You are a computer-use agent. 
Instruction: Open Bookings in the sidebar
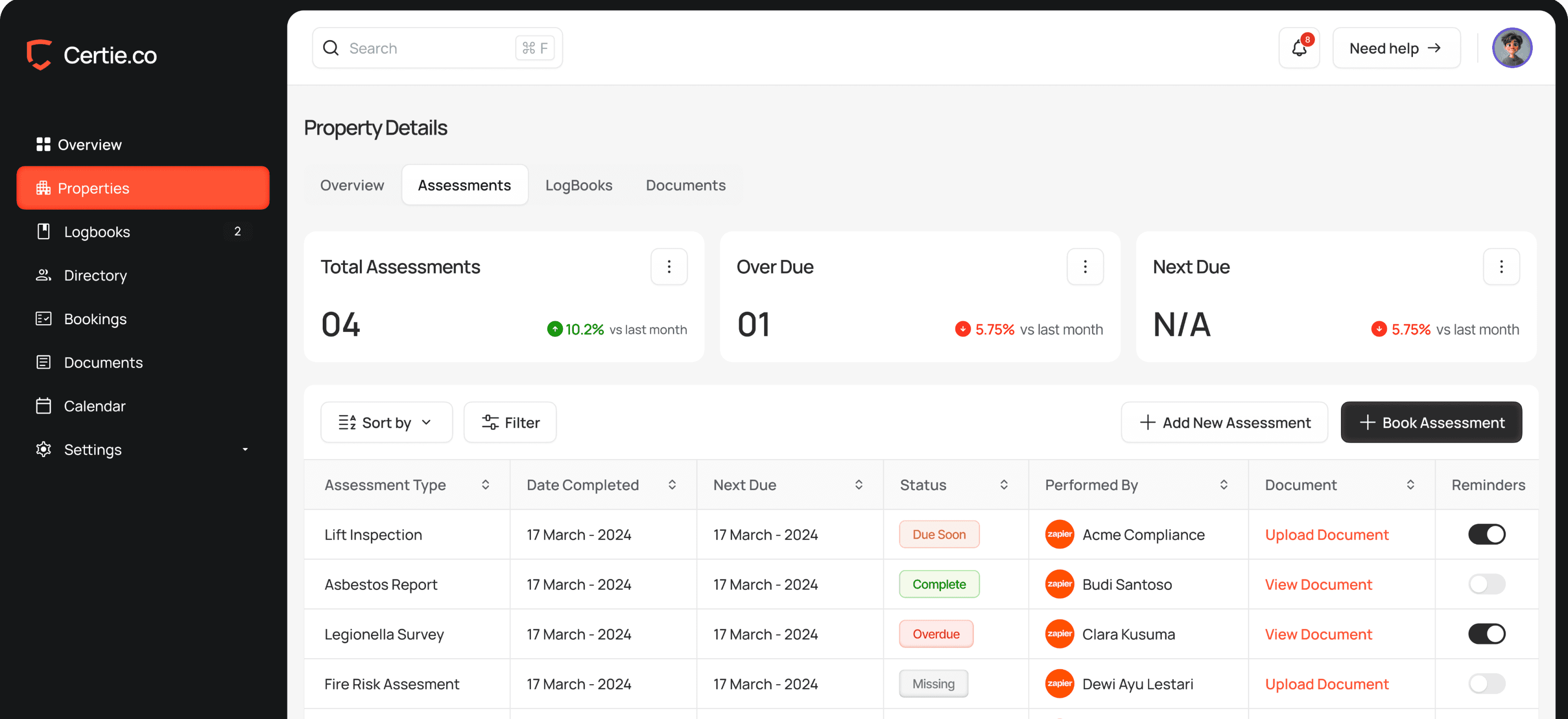click(143, 318)
